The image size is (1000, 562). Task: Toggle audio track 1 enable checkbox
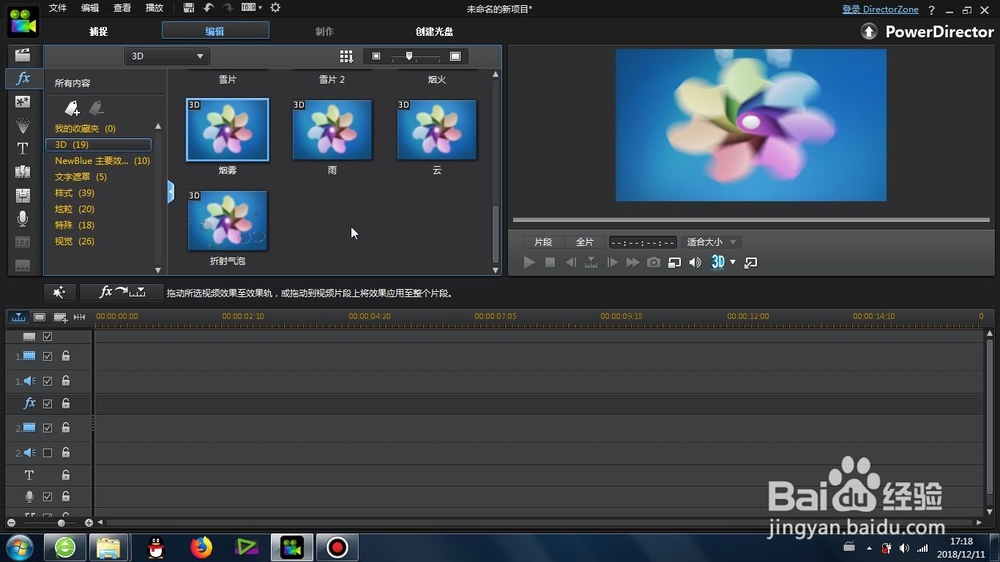coord(47,381)
